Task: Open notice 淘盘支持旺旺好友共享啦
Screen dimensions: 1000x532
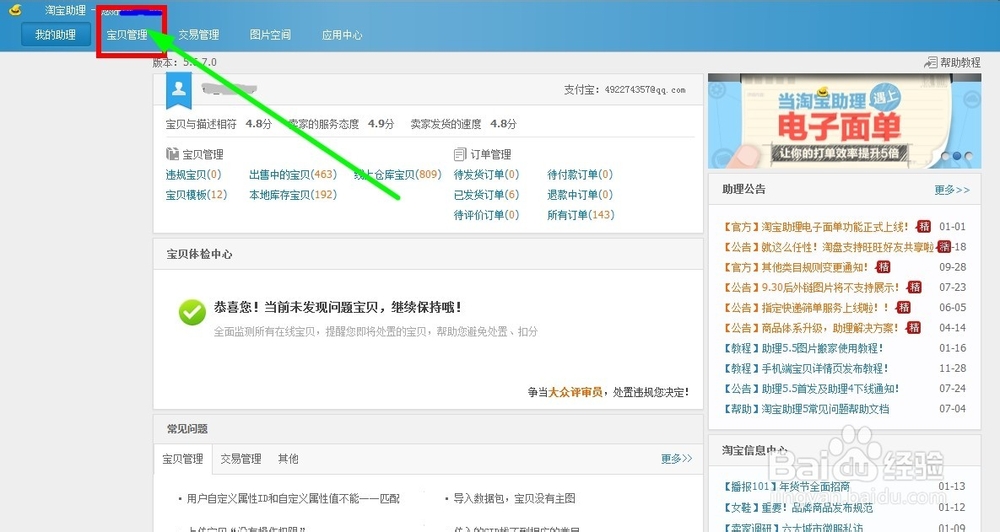Action: [828, 247]
